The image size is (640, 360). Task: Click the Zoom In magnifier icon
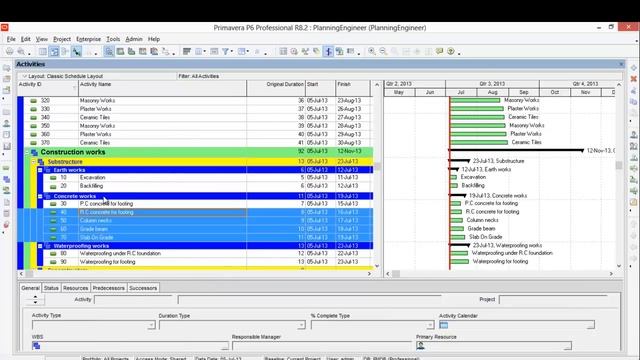372,51
